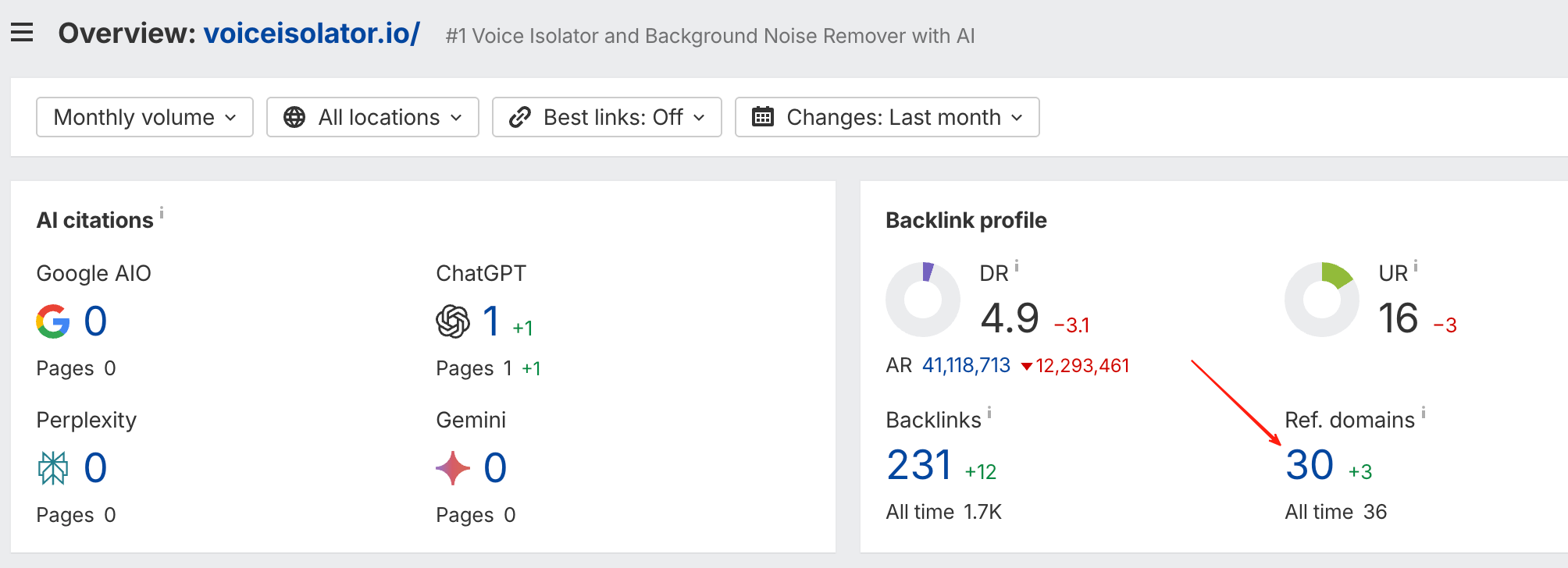Expand Changes: Last month date filter
Screen dimensions: 1568x568
coord(887,117)
